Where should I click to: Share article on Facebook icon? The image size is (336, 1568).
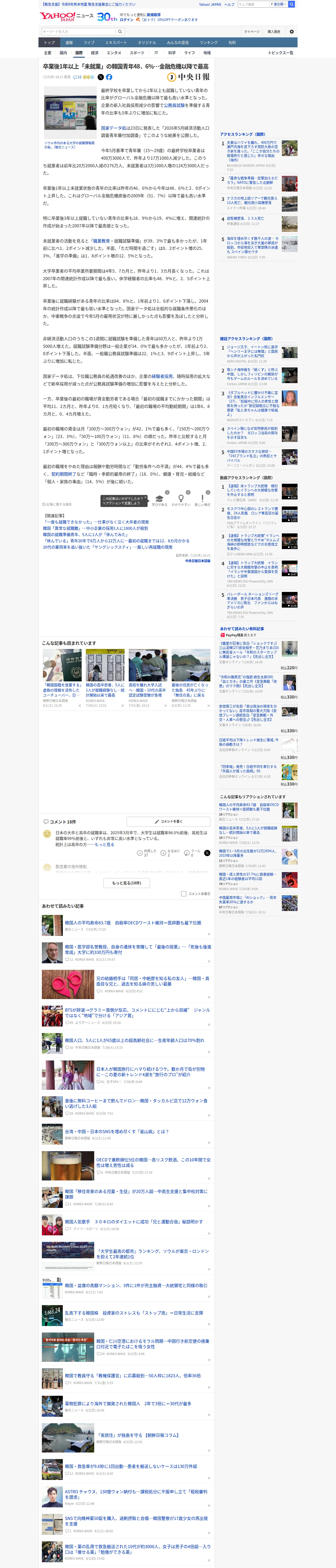[109, 77]
